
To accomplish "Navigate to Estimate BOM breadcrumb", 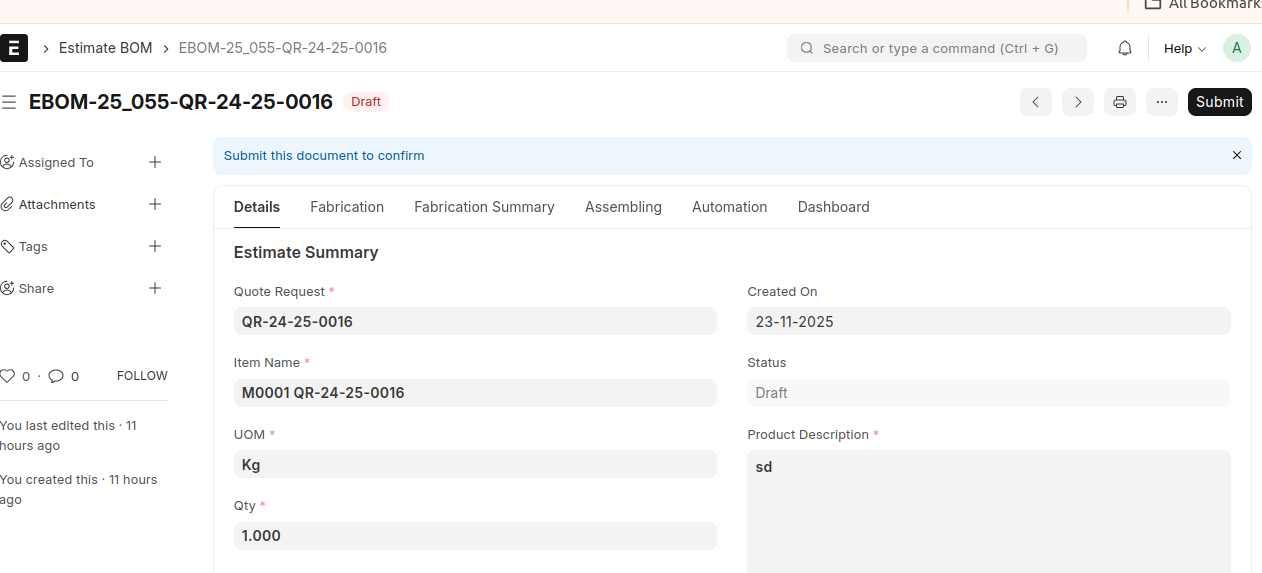I will pos(105,48).
